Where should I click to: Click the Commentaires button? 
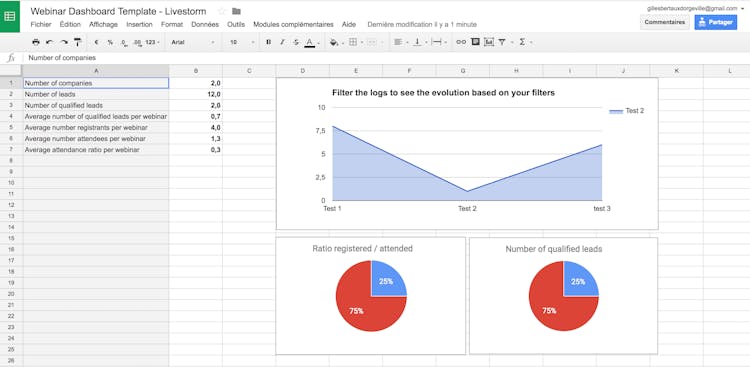[664, 22]
